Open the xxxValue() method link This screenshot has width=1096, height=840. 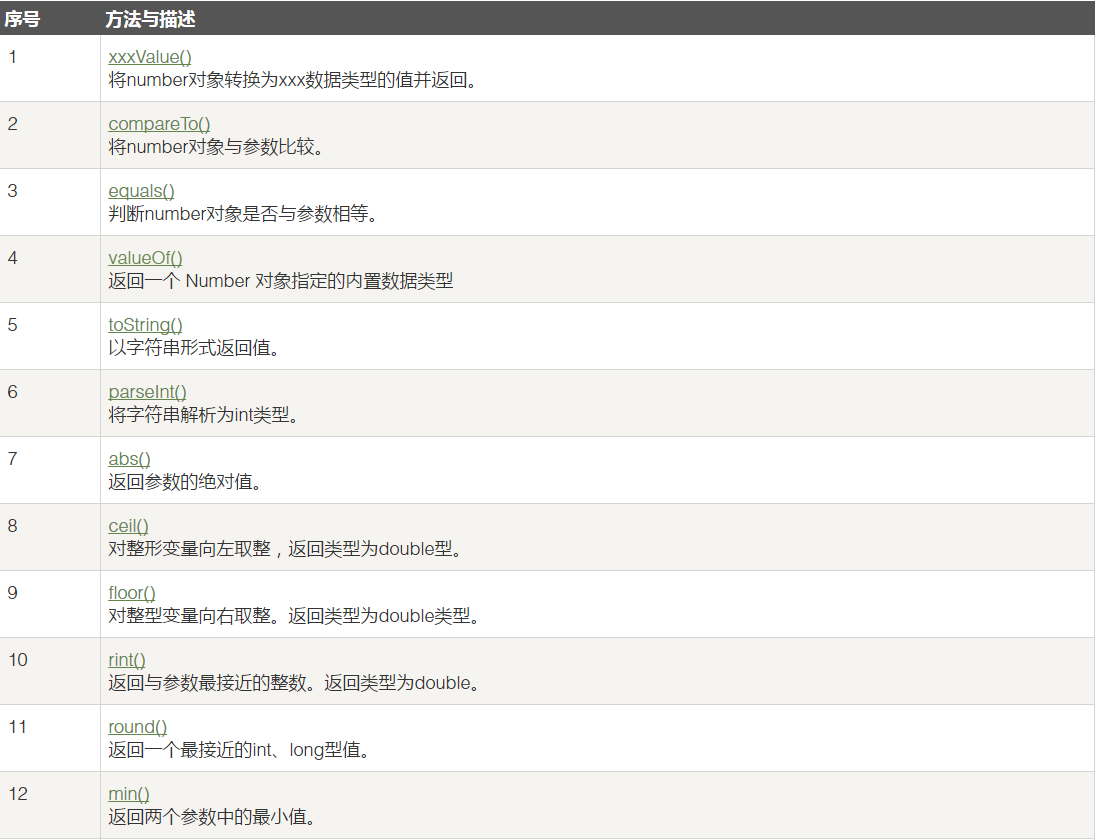coord(149,57)
